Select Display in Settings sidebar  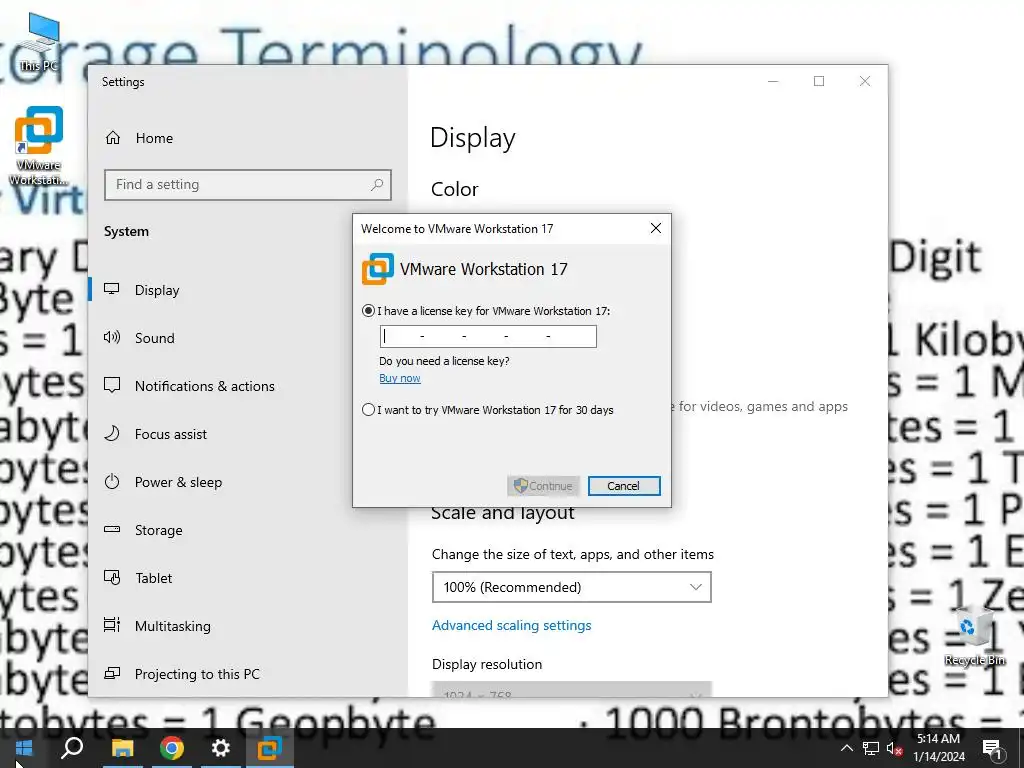pyautogui.click(x=157, y=290)
